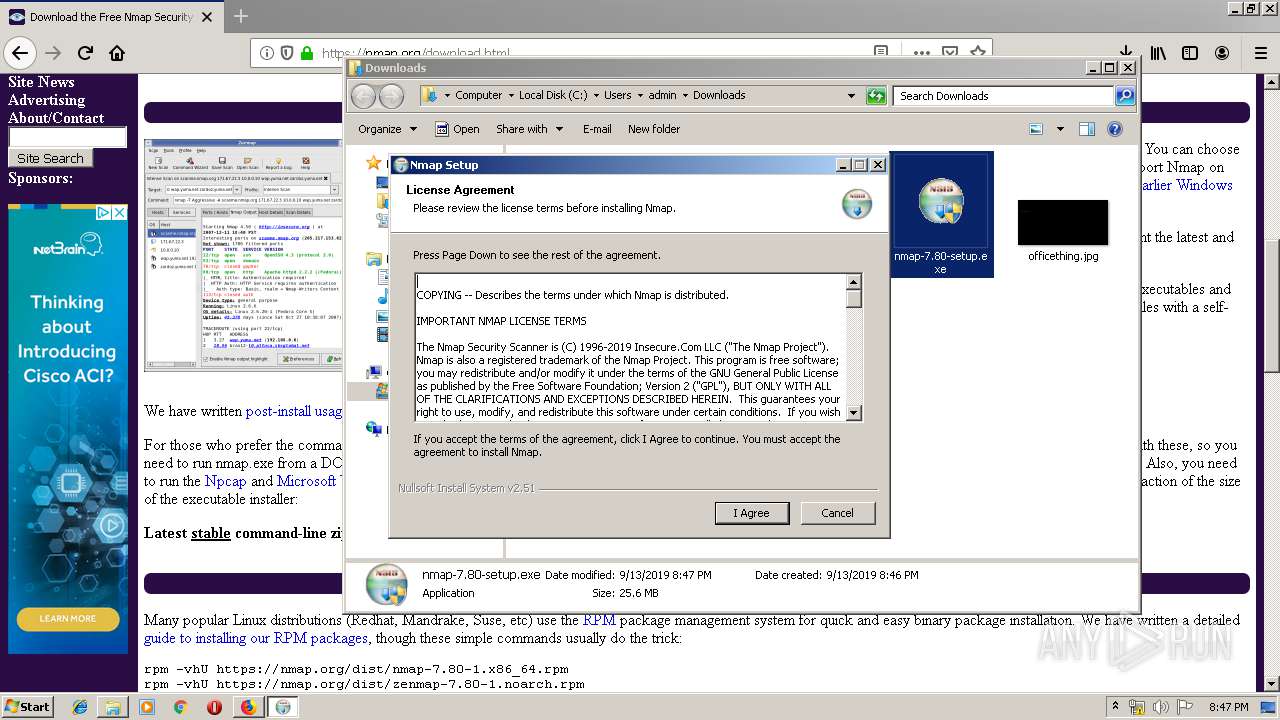Image resolution: width=1280 pixels, height=720 pixels.
Task: Click Site Search button
Action: [x=50, y=158]
